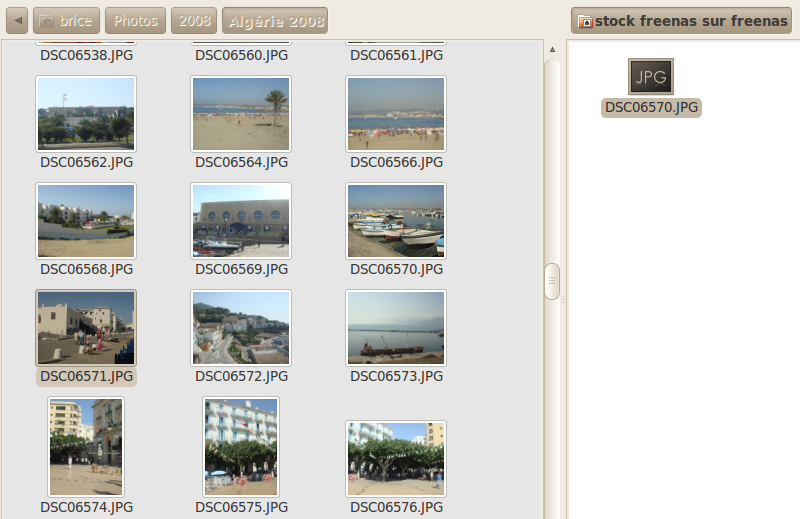
Task: Open the 2008 path button
Action: coord(194,21)
